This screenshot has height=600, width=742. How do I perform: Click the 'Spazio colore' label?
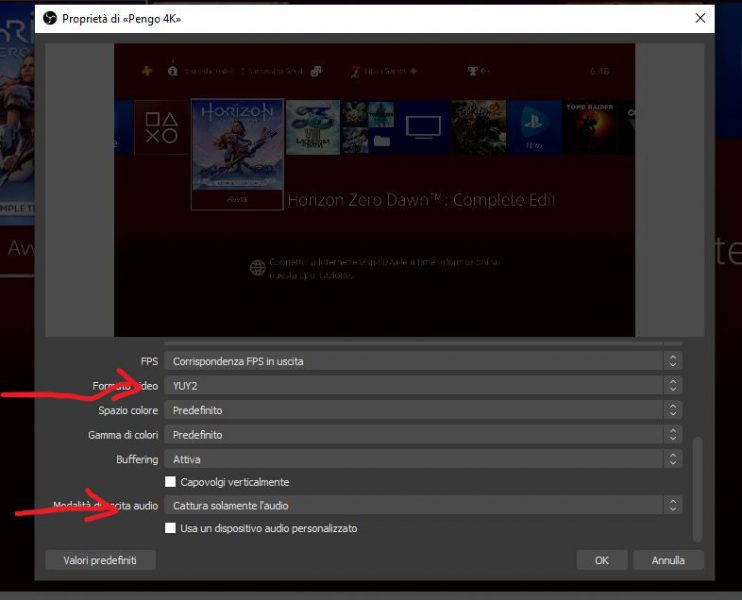click(x=128, y=410)
